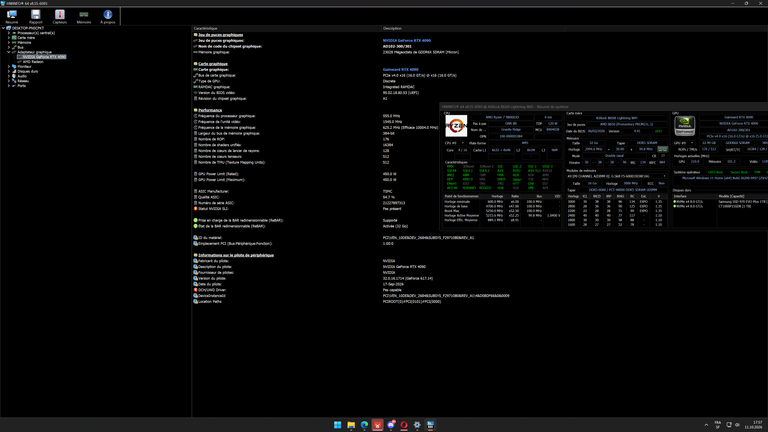The height and width of the screenshot is (432, 768).
Task: Open the memory module selector dropdown
Action: [x=617, y=176]
